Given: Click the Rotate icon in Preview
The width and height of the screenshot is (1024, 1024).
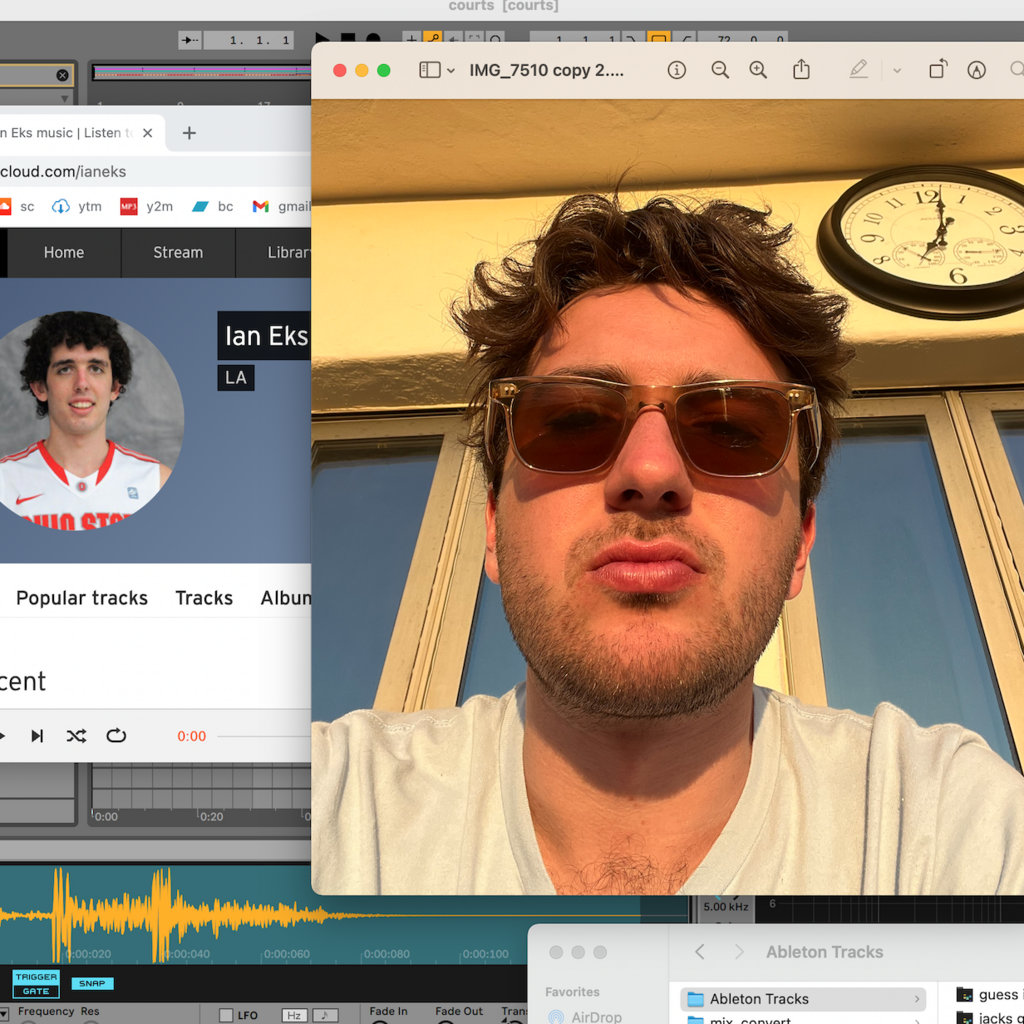Looking at the screenshot, I should 937,70.
